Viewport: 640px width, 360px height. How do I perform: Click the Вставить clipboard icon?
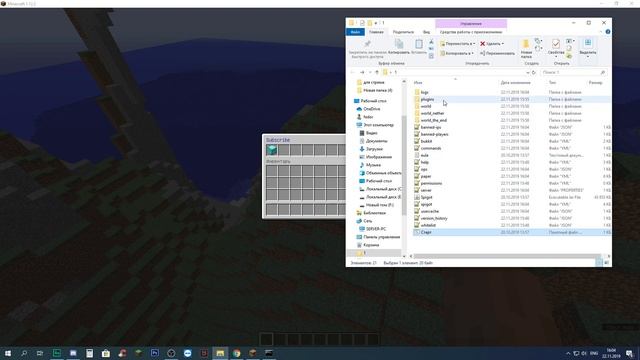pos(419,44)
